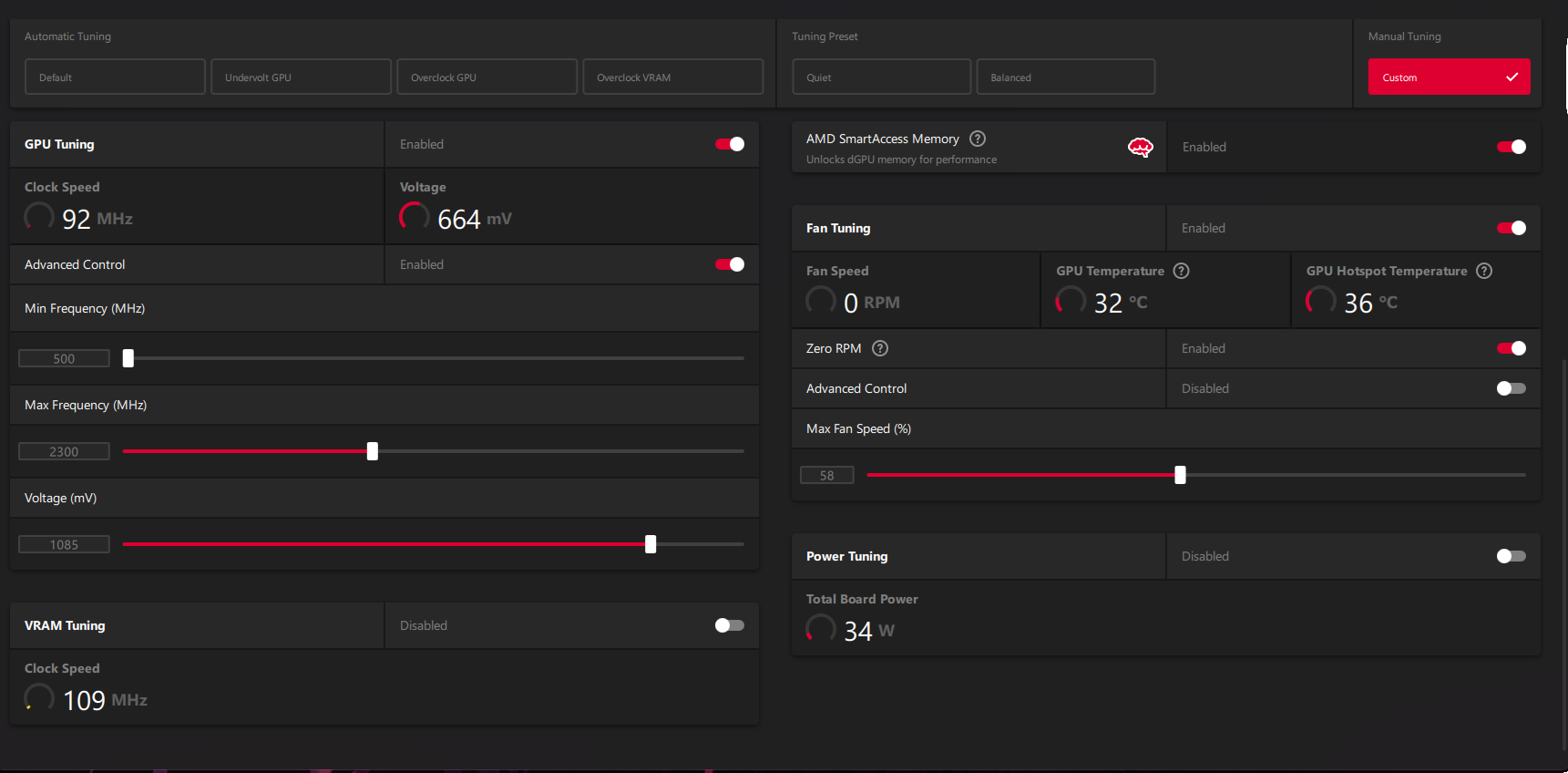Open the GPU Hotspot Temperature help icon

pyautogui.click(x=1484, y=271)
